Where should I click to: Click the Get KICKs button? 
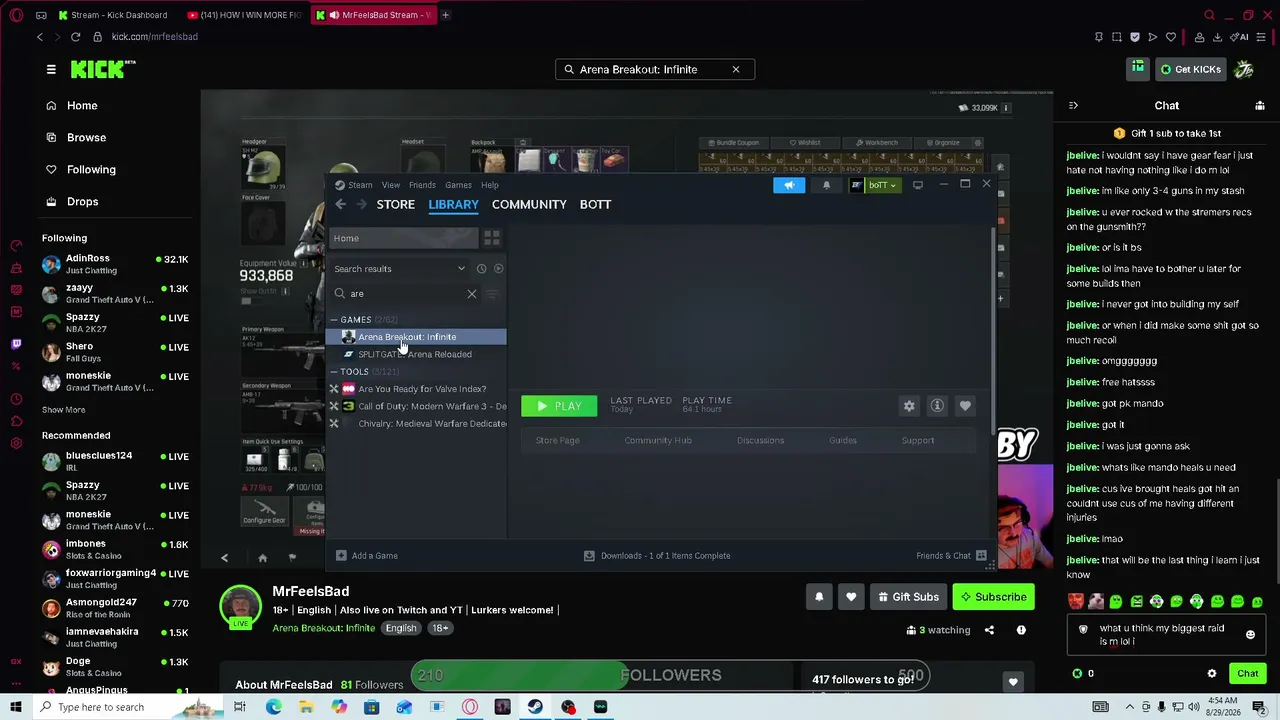[1190, 69]
